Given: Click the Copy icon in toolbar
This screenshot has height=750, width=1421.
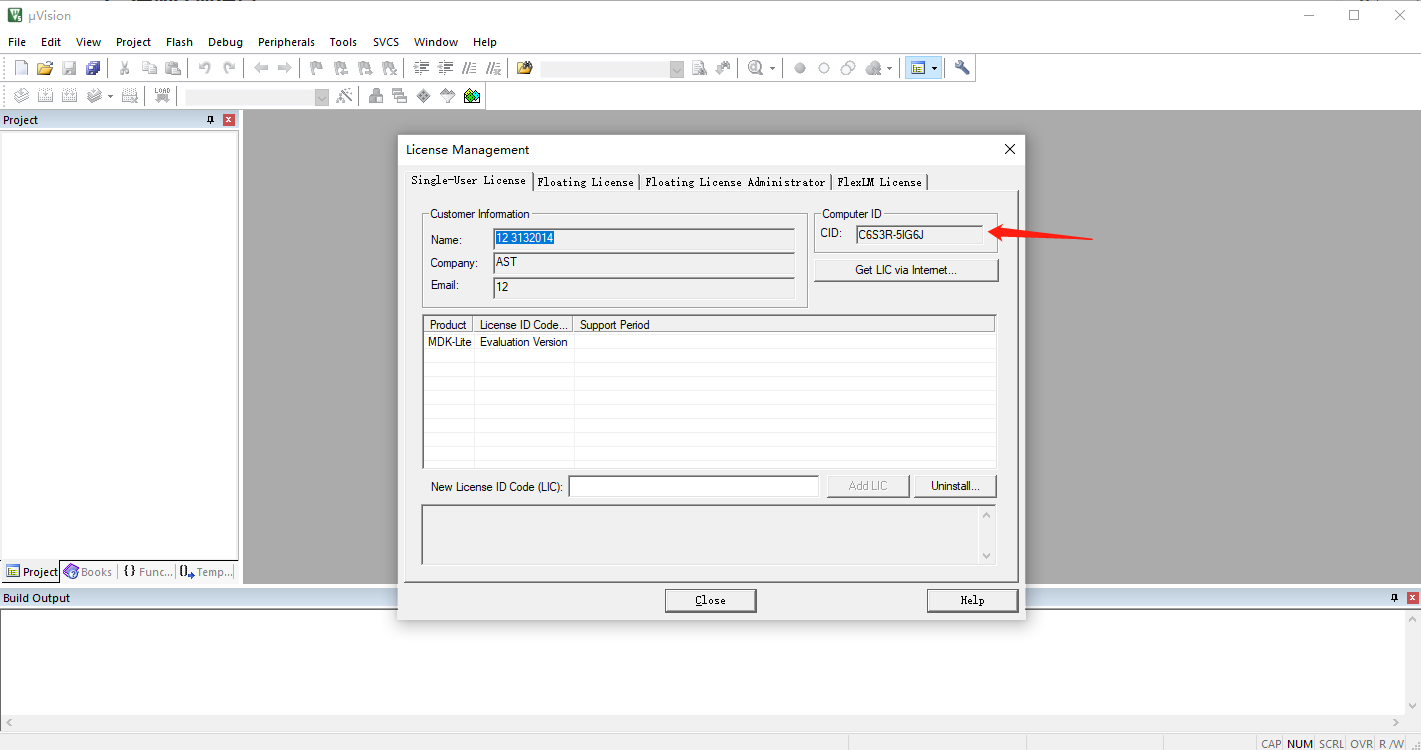Looking at the screenshot, I should click(149, 68).
